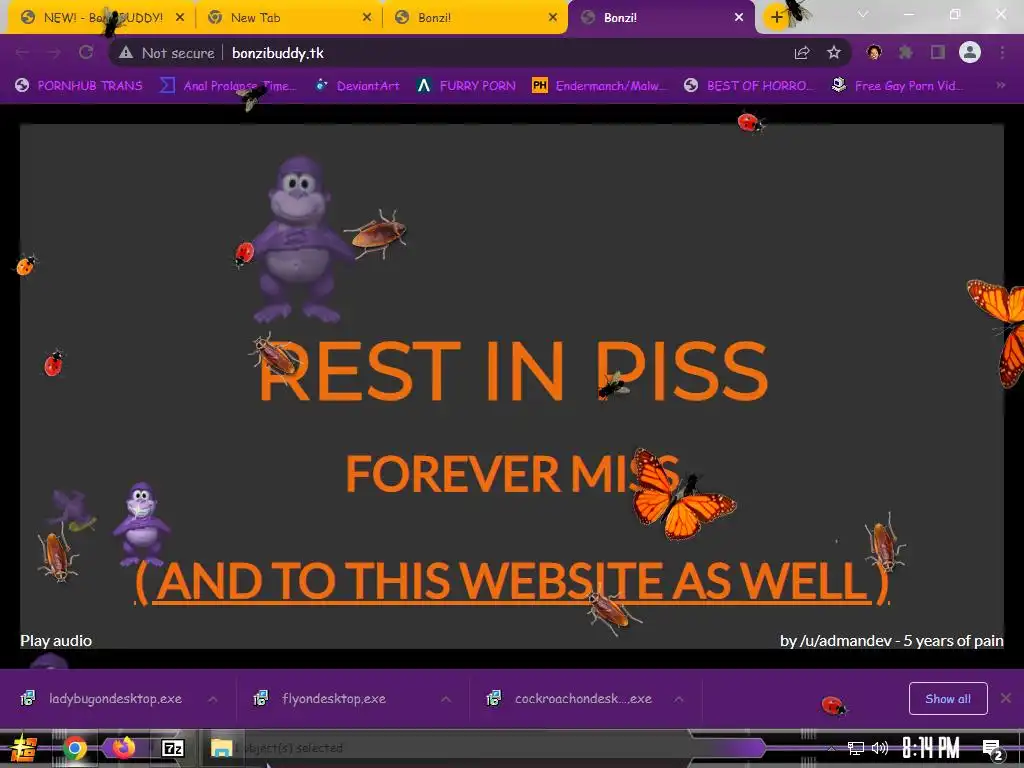This screenshot has width=1024, height=768.
Task: Expand options for ladybugondesktop.exe download
Action: 213,699
